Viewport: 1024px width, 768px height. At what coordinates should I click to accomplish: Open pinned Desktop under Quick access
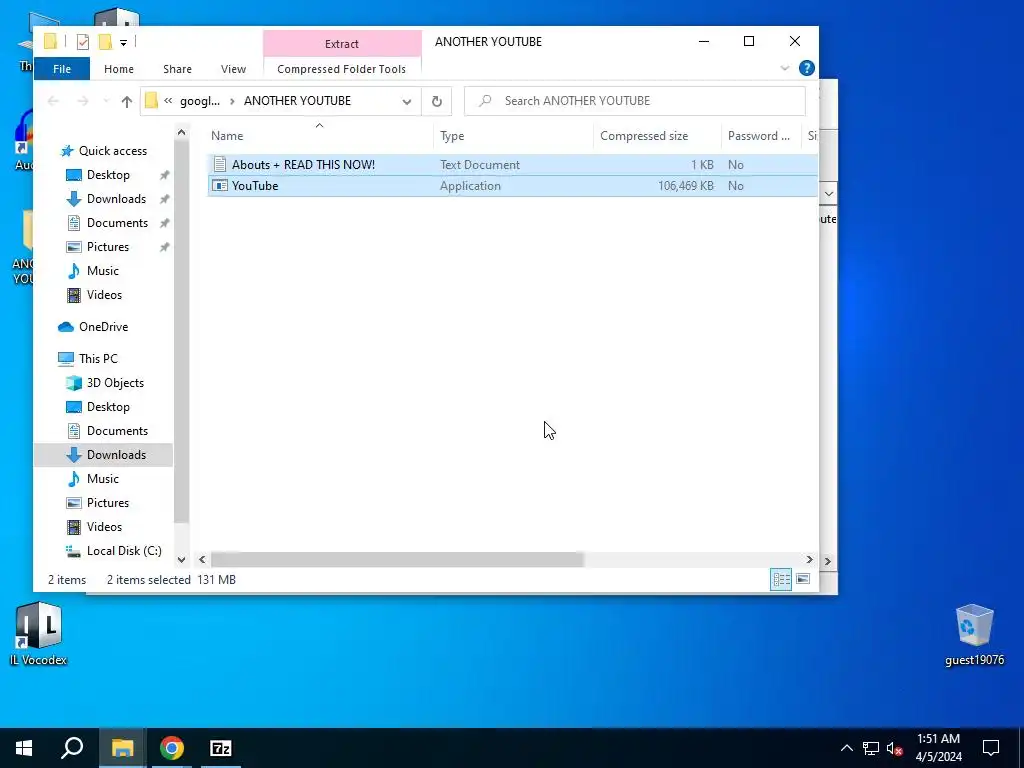coord(108,175)
